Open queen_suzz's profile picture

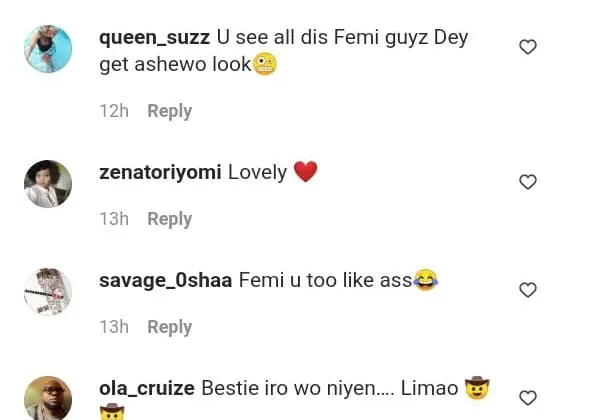[48, 49]
